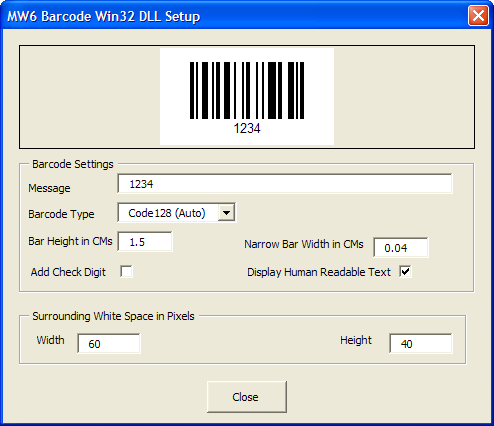The height and width of the screenshot is (426, 494).
Task: Click the Barcode Type label
Action: tap(61, 214)
